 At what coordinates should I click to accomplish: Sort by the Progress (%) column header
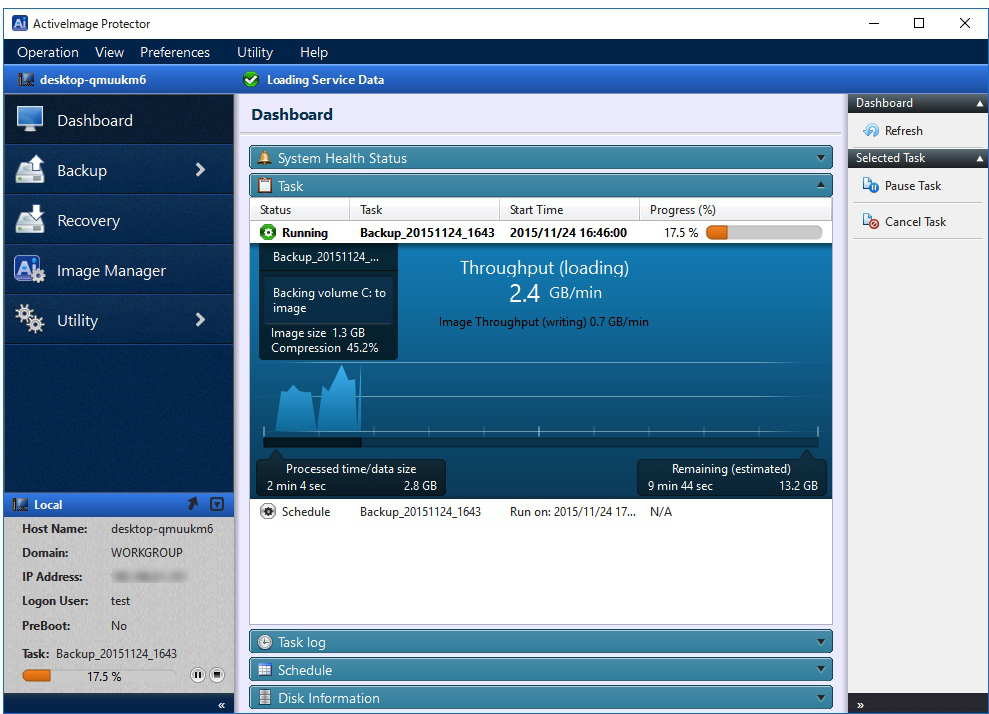(735, 209)
